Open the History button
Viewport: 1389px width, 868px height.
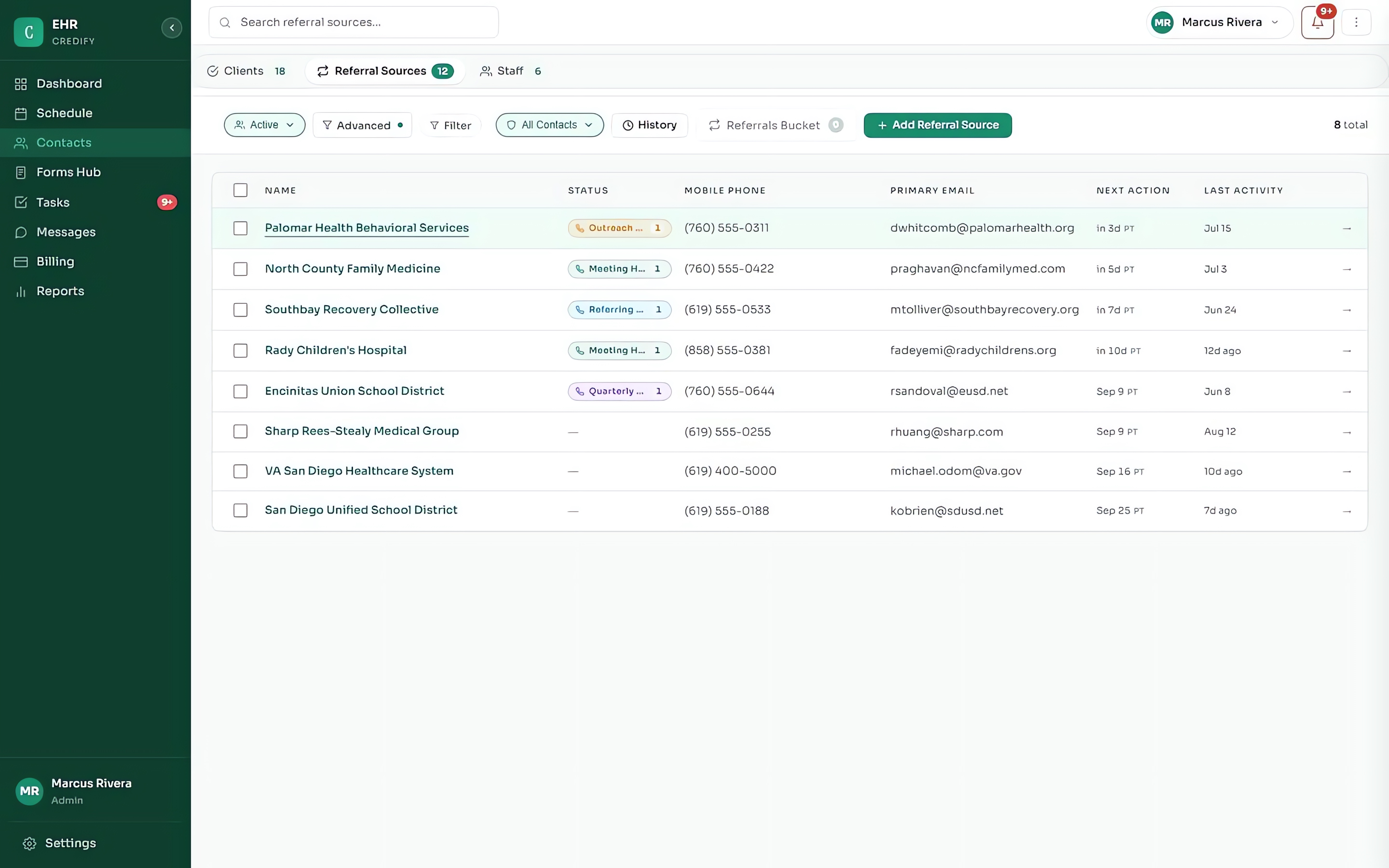(x=650, y=125)
